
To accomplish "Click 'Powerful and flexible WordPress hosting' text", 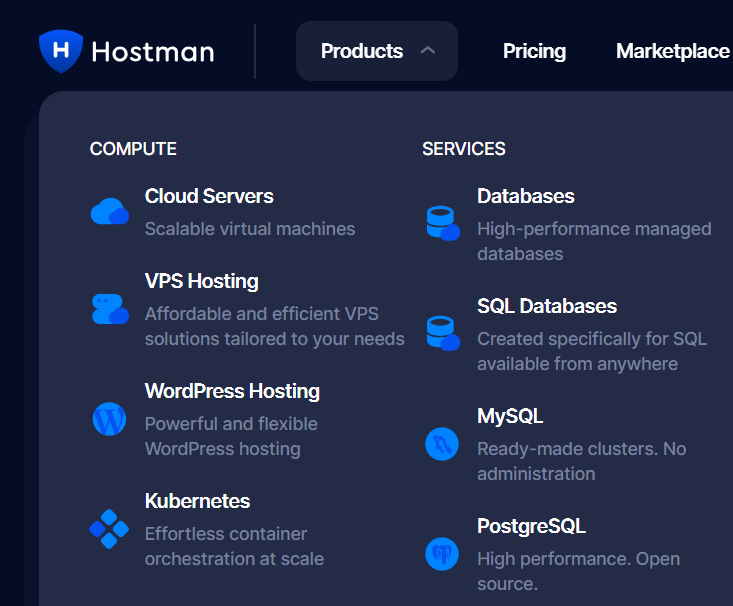I will pos(231,436).
